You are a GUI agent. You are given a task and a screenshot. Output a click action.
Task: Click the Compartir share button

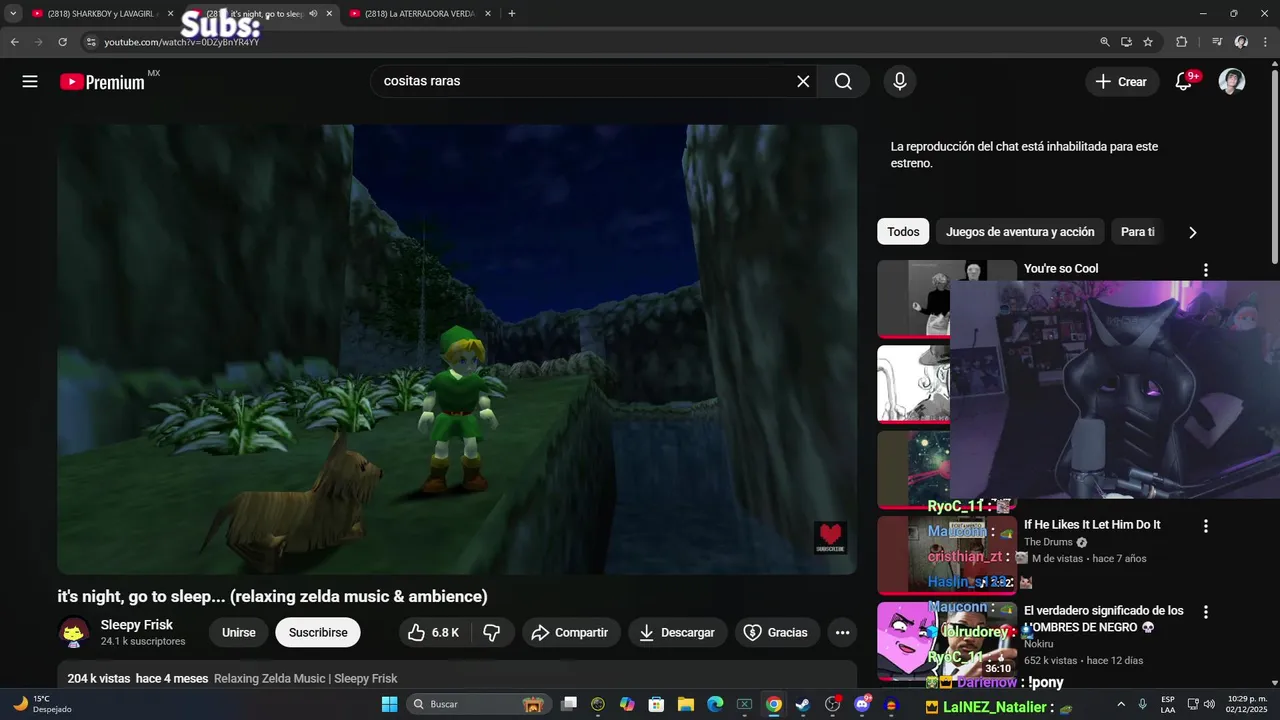pos(570,632)
